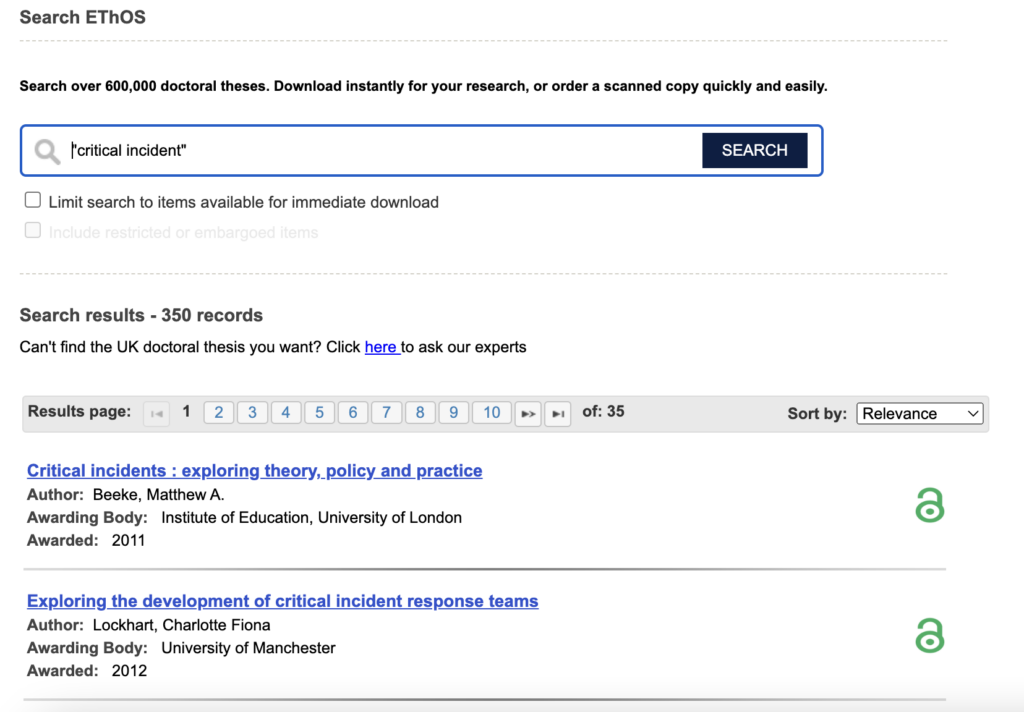The height and width of the screenshot is (712, 1024).
Task: Click the 'here' link to ask experts
Action: [x=380, y=347]
